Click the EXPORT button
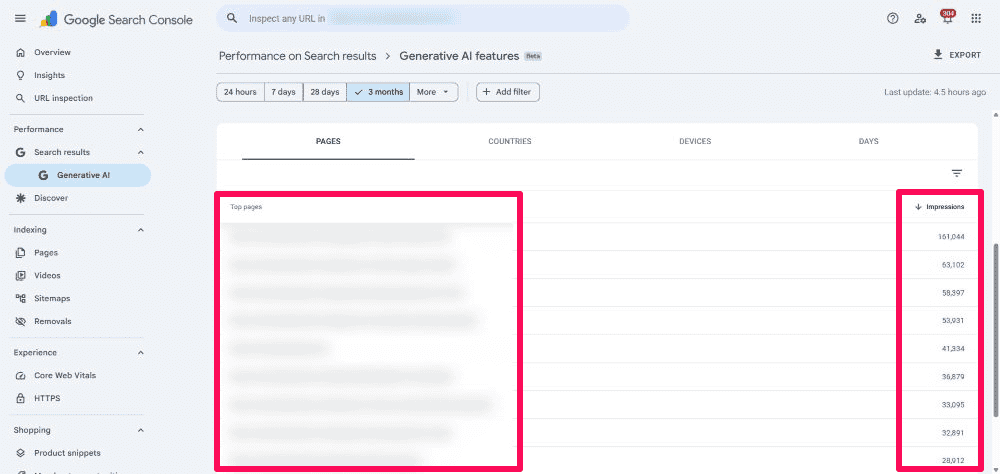This screenshot has height=474, width=1000. (957, 55)
